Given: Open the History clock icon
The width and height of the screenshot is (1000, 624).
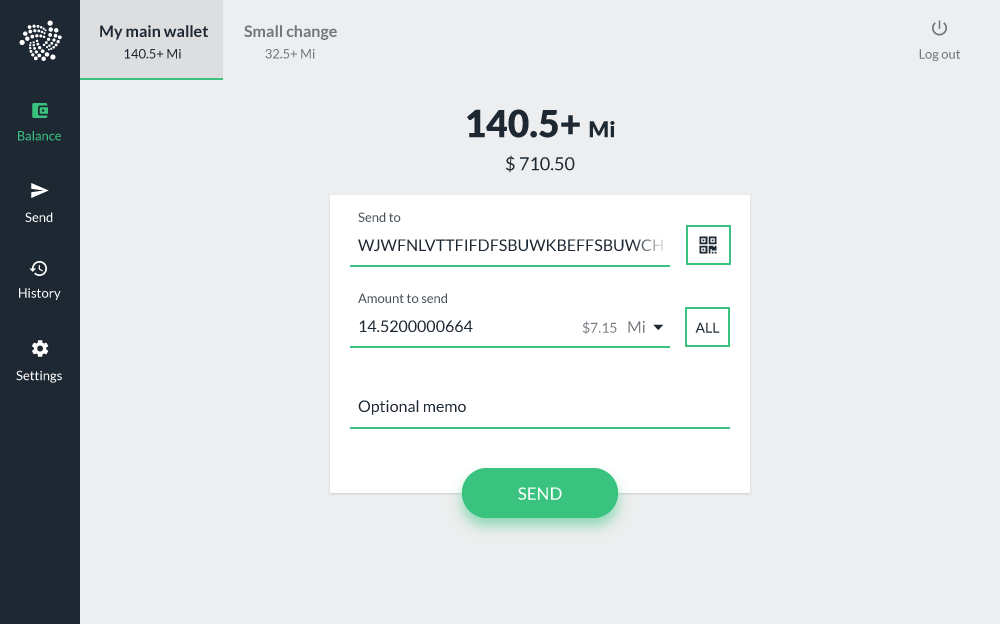Looking at the screenshot, I should tap(40, 268).
